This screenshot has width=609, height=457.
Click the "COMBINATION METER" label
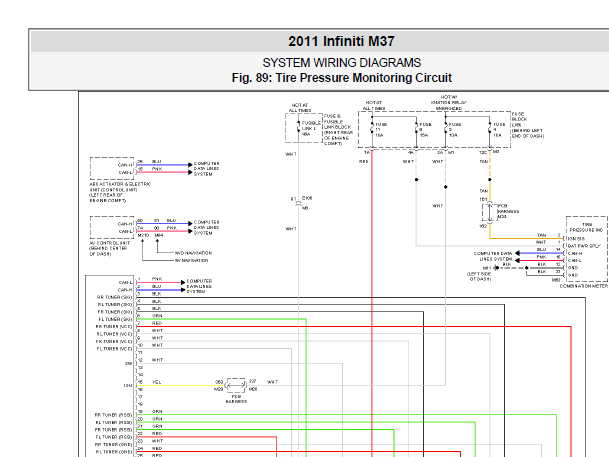pyautogui.click(x=583, y=286)
